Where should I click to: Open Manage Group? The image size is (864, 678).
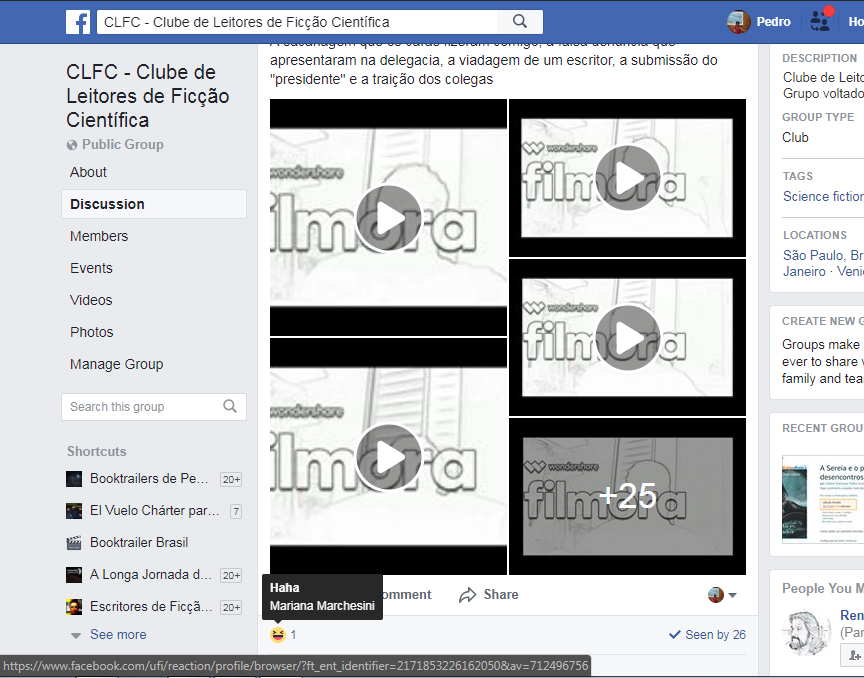tap(116, 364)
